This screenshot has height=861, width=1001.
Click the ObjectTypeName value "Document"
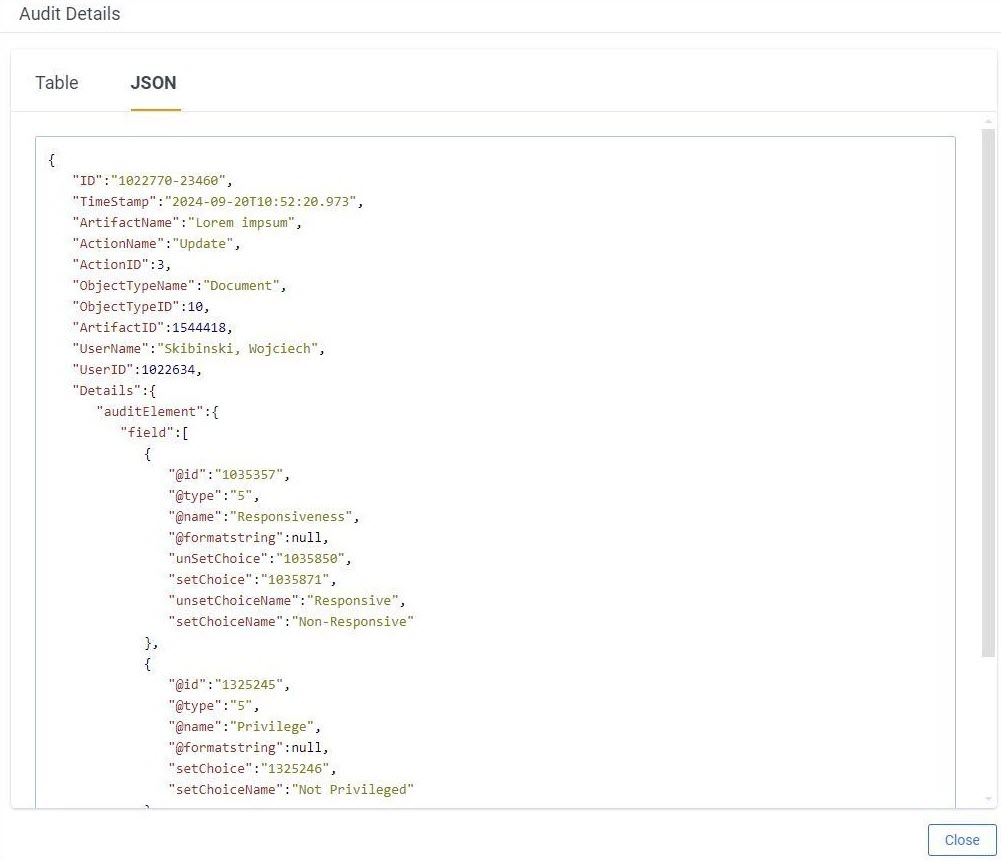(x=241, y=286)
